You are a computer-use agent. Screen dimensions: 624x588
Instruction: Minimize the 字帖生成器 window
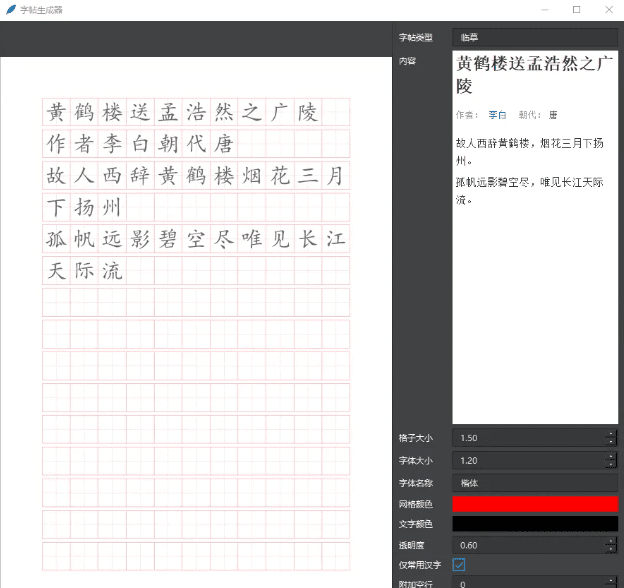547,9
